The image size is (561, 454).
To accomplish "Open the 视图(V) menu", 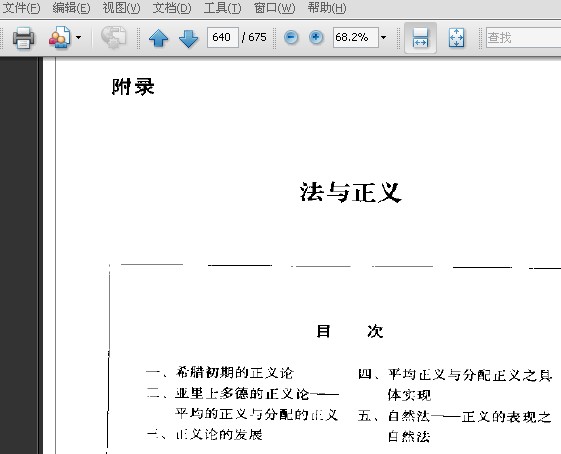I will click(x=121, y=8).
